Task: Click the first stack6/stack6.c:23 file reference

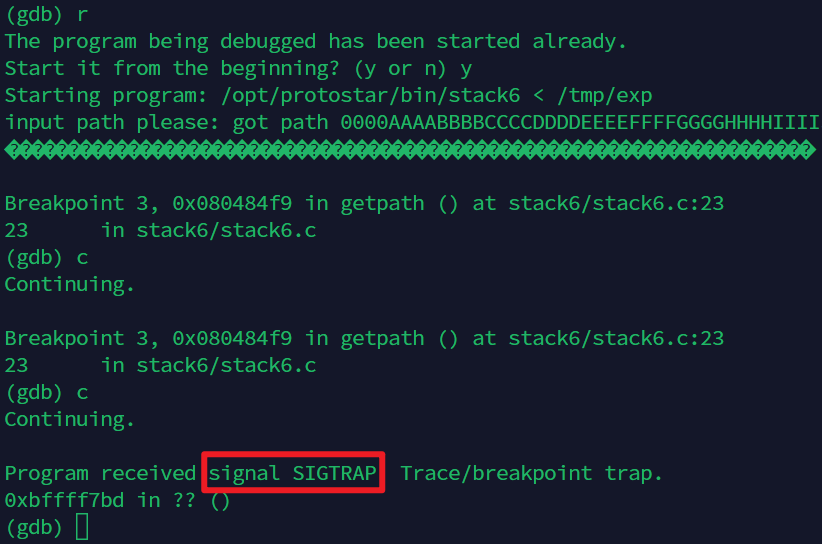Action: [x=616, y=203]
